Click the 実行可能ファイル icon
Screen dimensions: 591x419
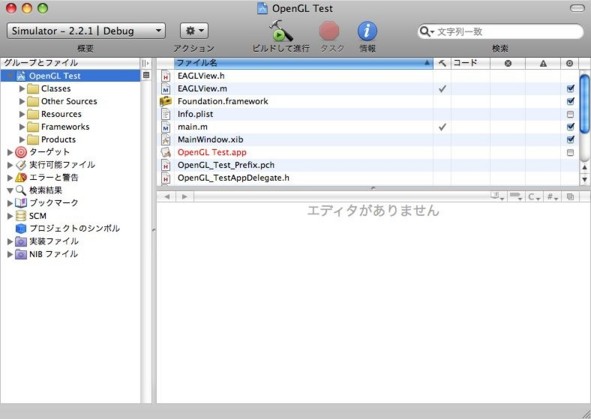point(21,165)
